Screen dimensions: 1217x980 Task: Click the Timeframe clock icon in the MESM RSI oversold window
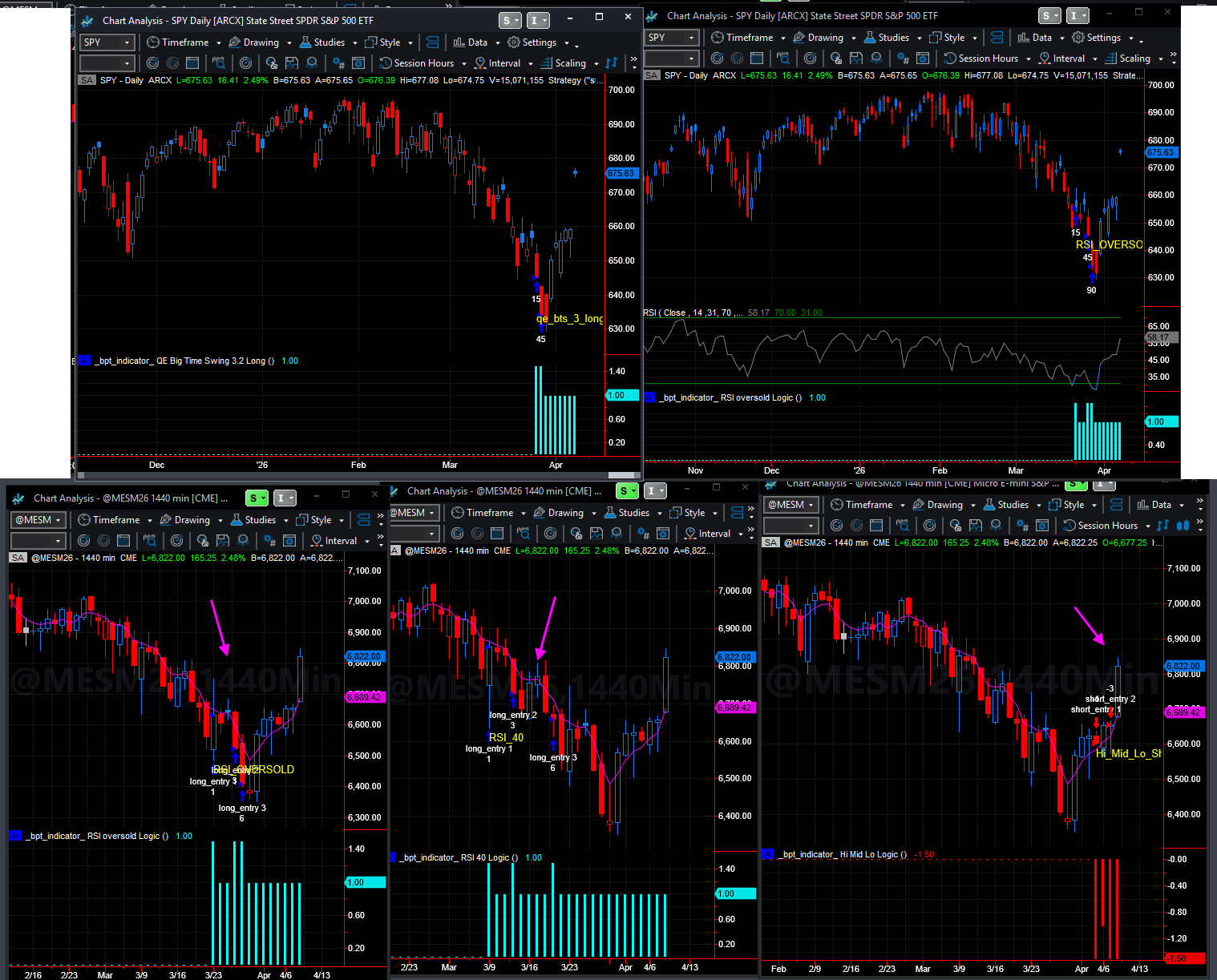coord(83,520)
